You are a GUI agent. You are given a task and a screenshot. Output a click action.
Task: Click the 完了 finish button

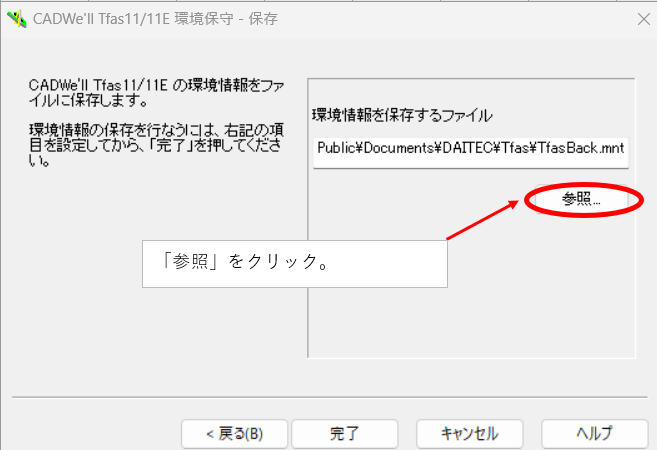344,434
